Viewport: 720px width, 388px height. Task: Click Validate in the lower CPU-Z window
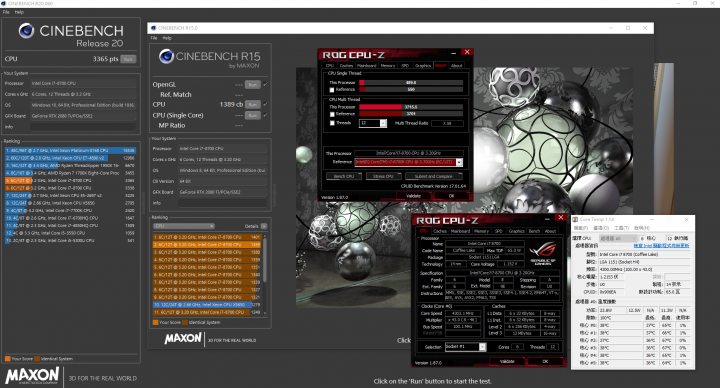point(507,361)
